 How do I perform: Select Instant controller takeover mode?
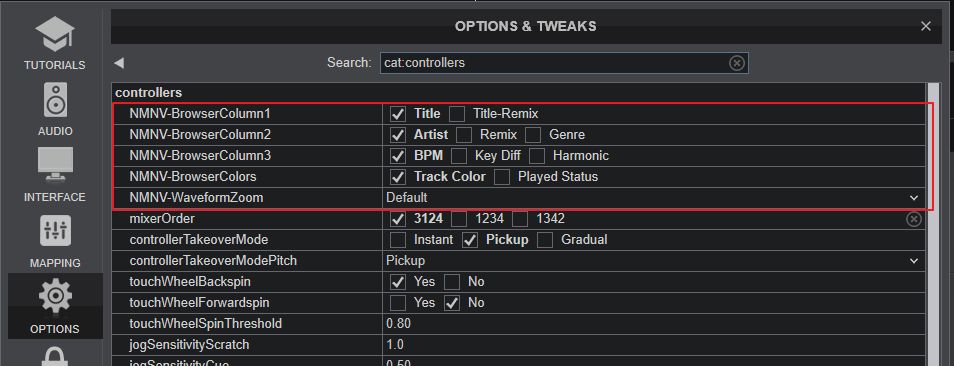(x=398, y=240)
